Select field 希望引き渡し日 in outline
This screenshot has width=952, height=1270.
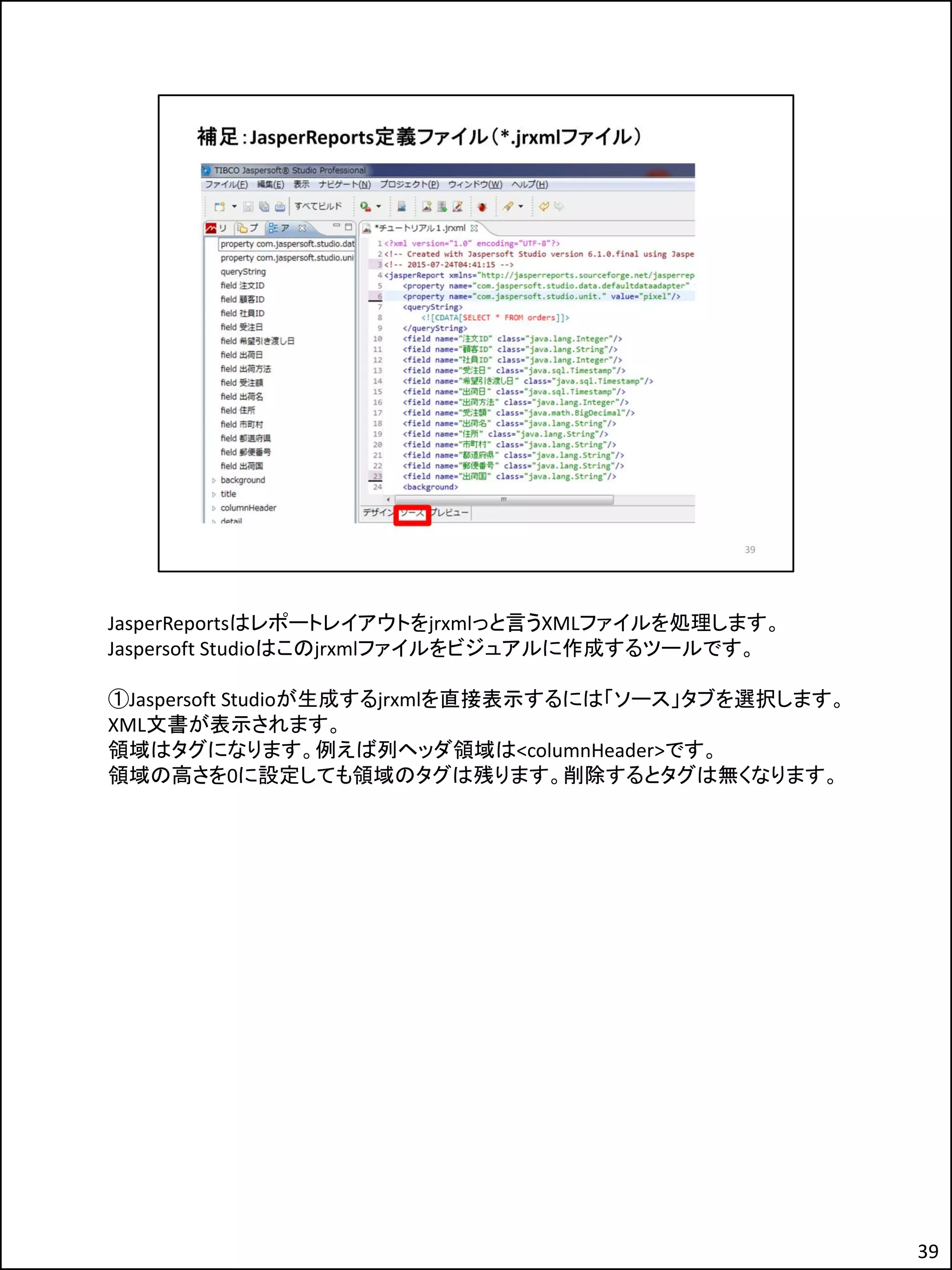click(257, 341)
